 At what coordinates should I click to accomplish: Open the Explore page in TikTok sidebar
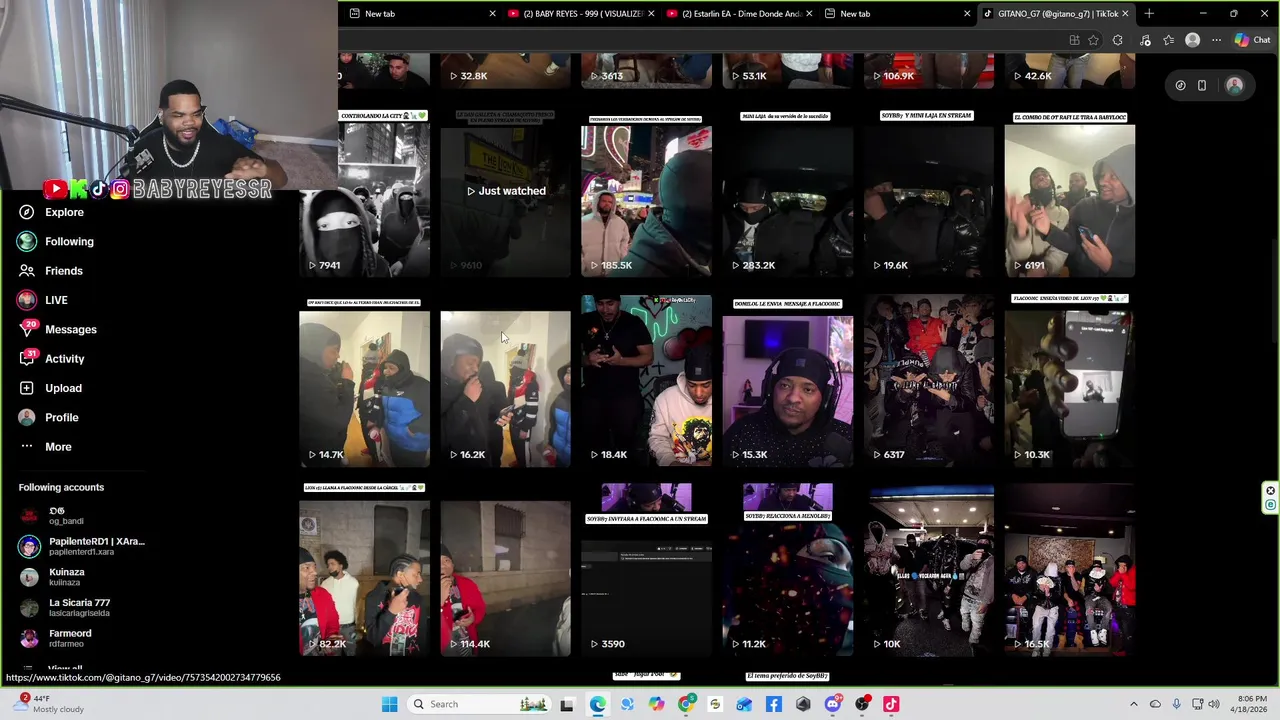coord(50,212)
